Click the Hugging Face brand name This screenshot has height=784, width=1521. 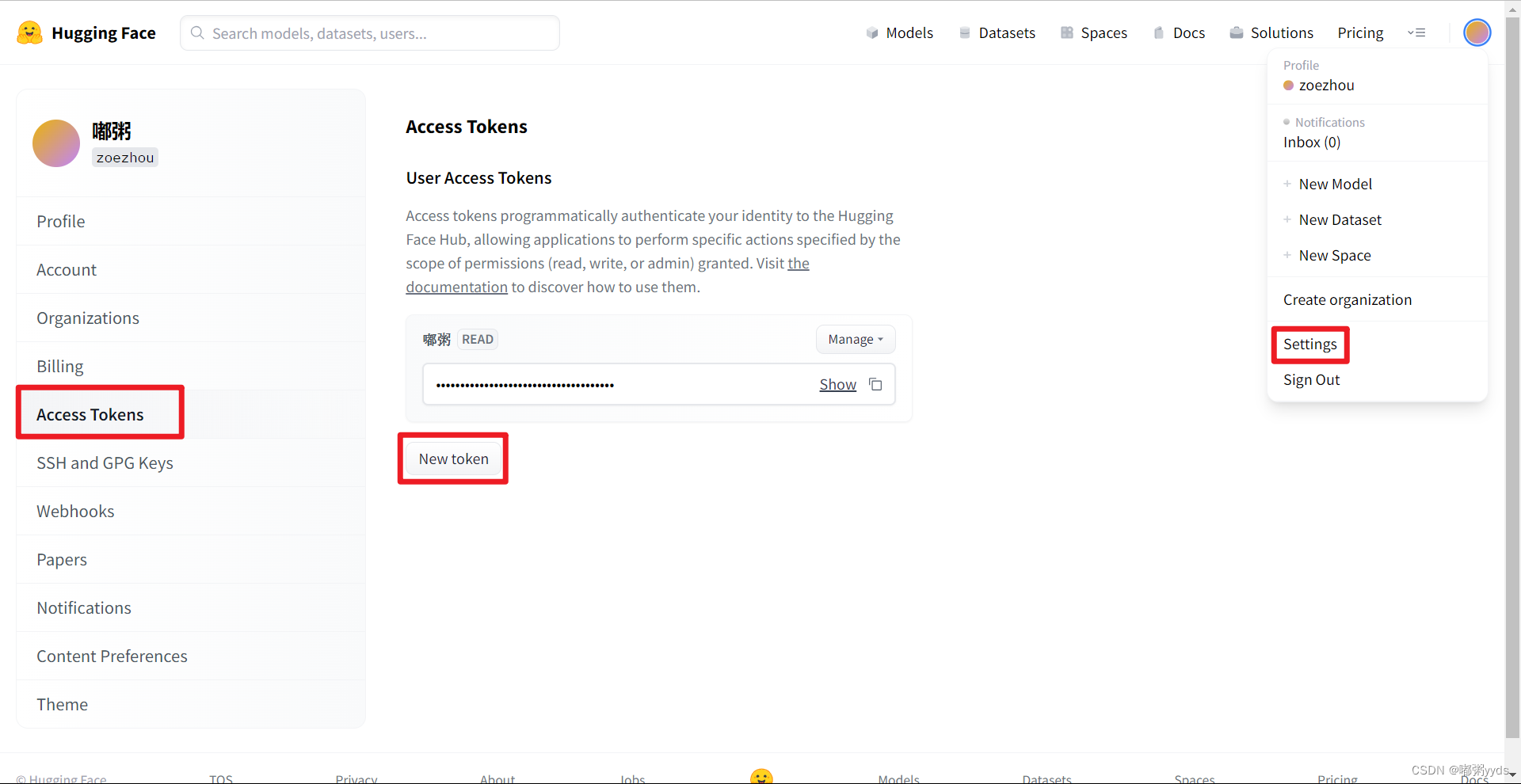[103, 32]
